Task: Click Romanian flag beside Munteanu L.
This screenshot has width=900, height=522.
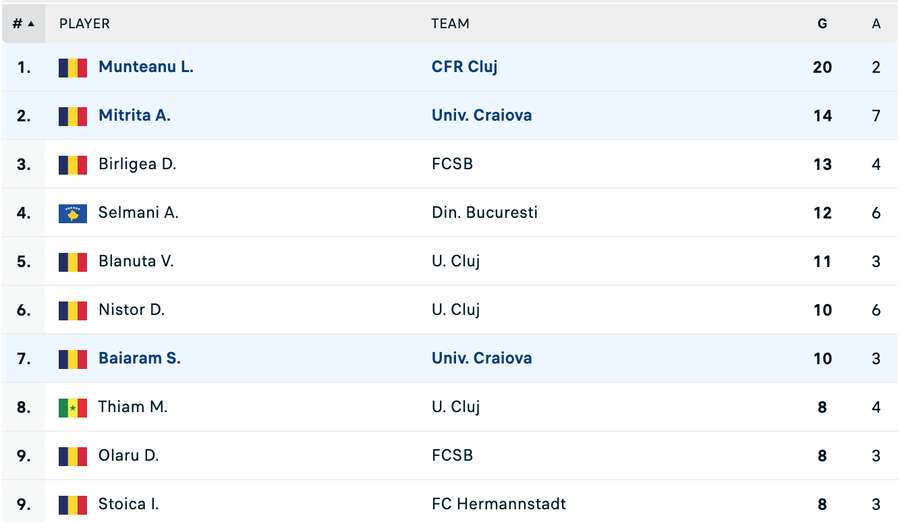Action: 73,68
